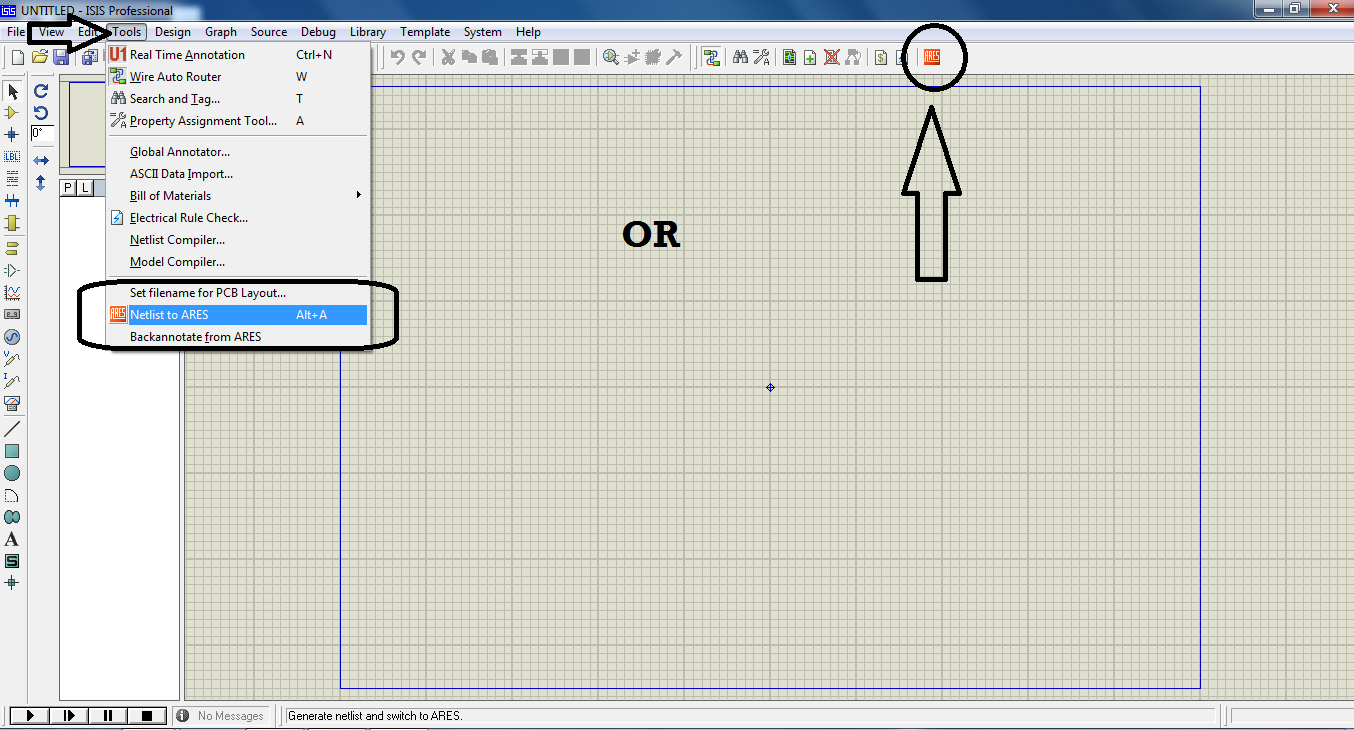Toggle Wire Auto Router toolbar icon

click(x=712, y=57)
